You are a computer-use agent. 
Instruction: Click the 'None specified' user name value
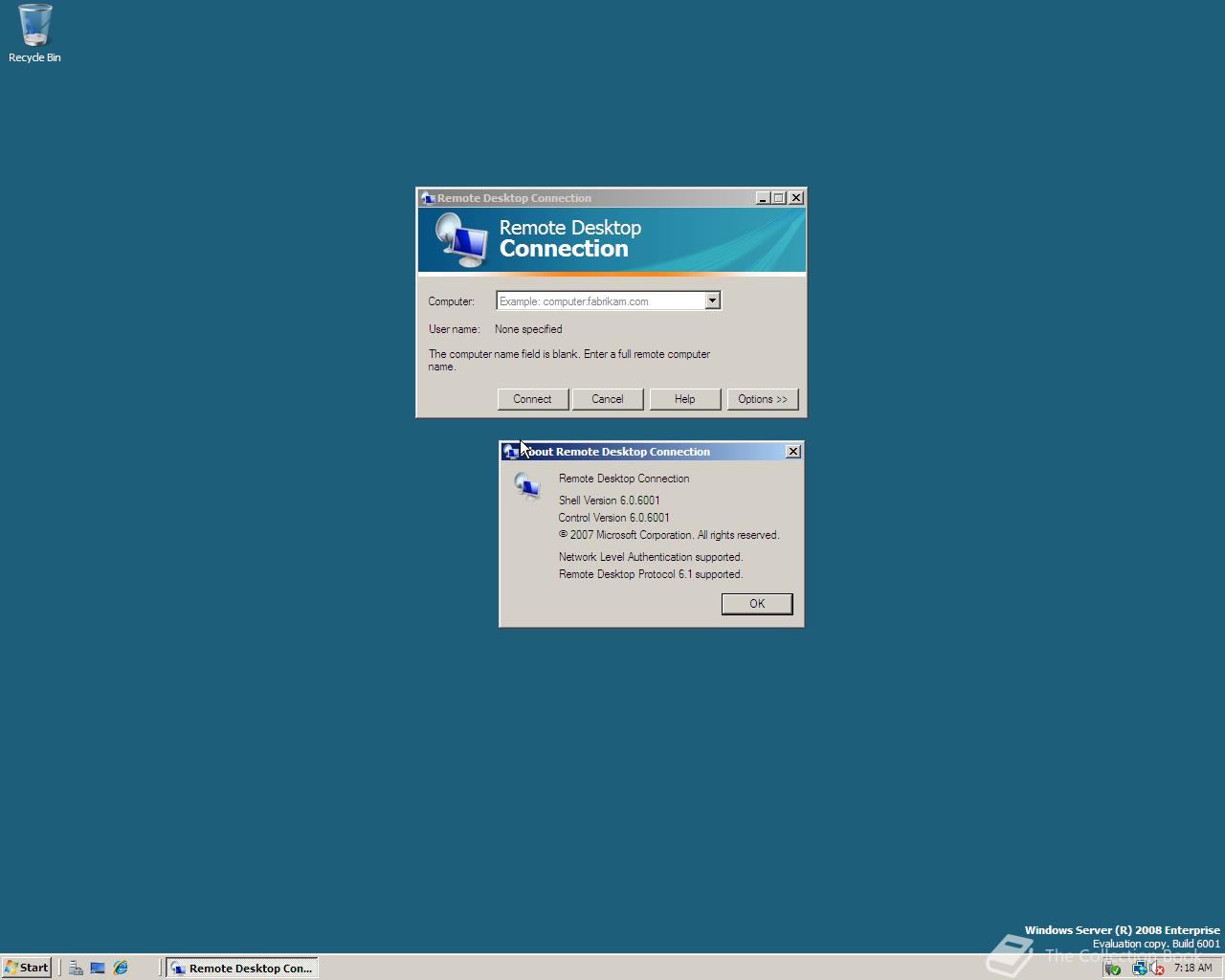point(528,329)
